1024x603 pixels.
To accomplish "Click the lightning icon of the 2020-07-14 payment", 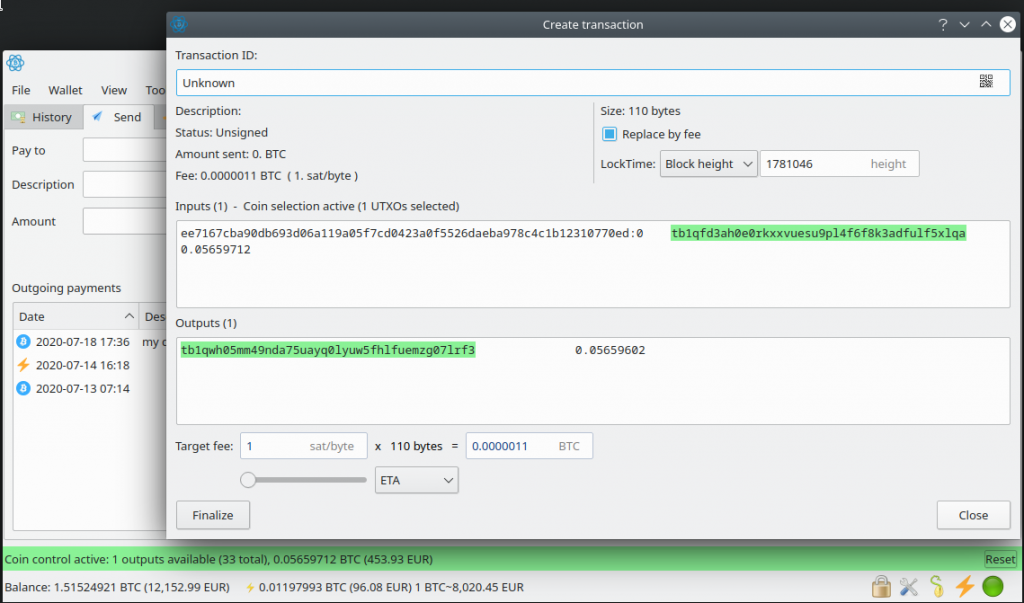I will 23,366.
